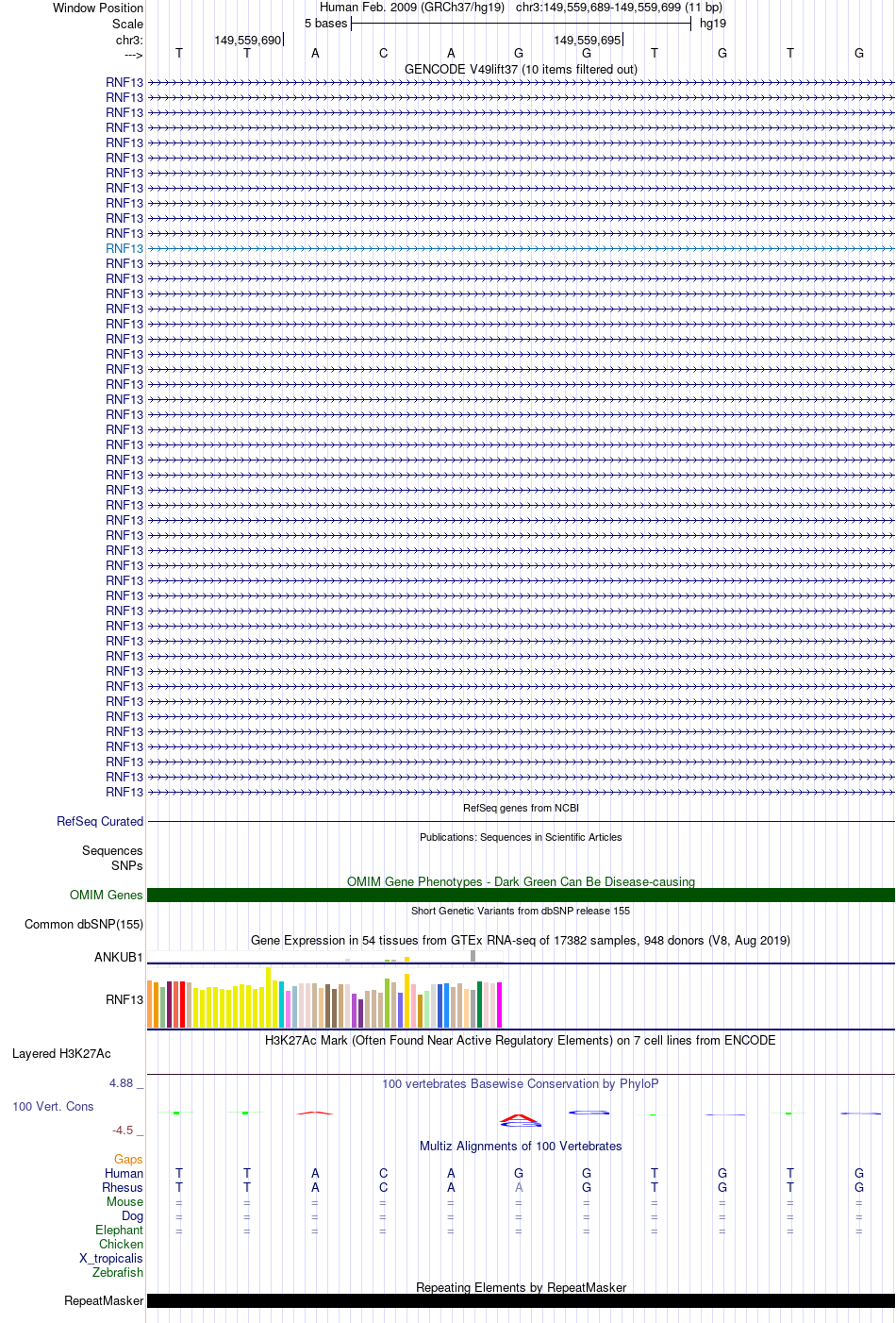Select the 'chr3:' ruler label
Viewport: 896px width, 1323px height.
pyautogui.click(x=129, y=40)
